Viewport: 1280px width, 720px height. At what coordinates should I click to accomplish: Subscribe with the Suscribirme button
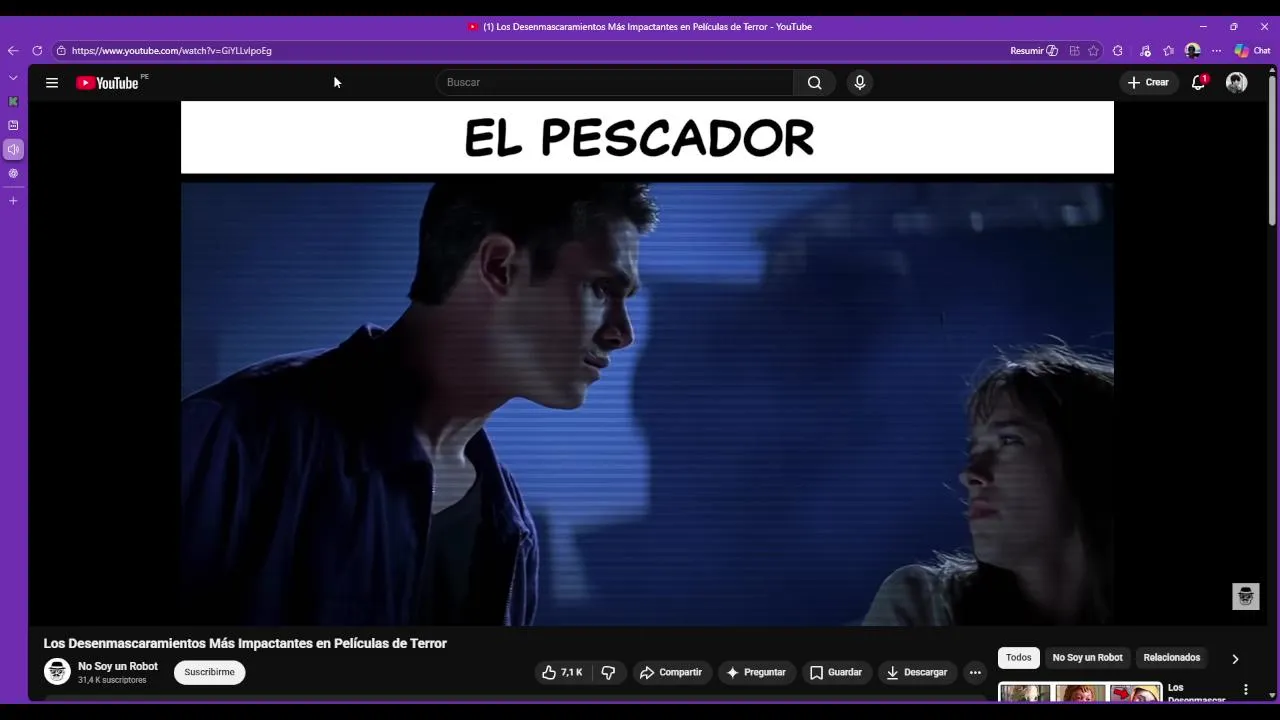[x=210, y=673]
